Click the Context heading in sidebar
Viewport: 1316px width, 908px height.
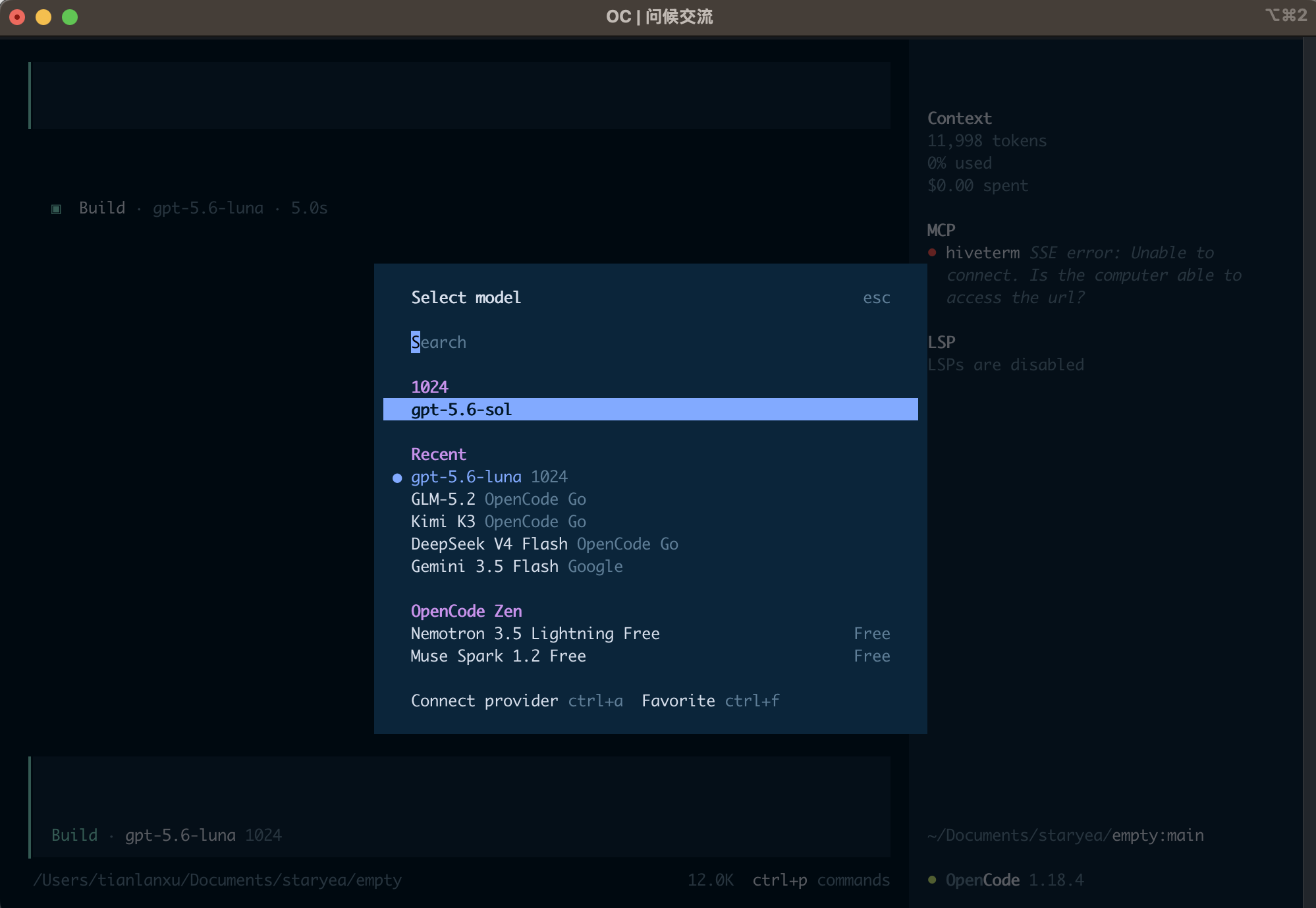(960, 118)
